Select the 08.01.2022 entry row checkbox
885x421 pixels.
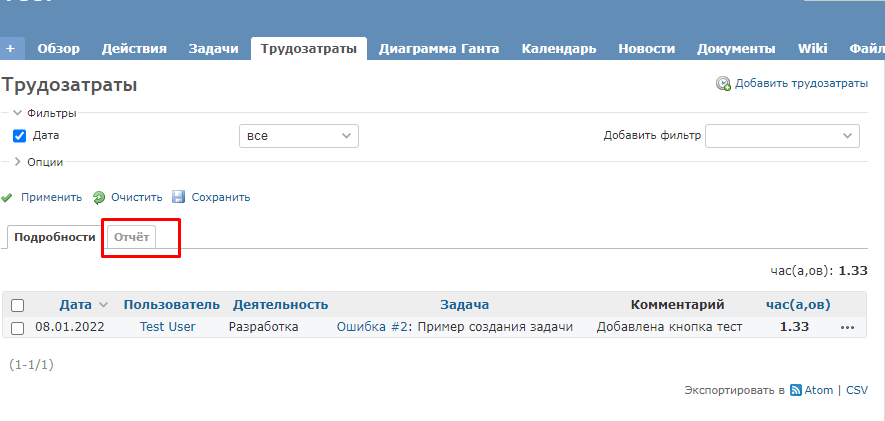(x=17, y=328)
